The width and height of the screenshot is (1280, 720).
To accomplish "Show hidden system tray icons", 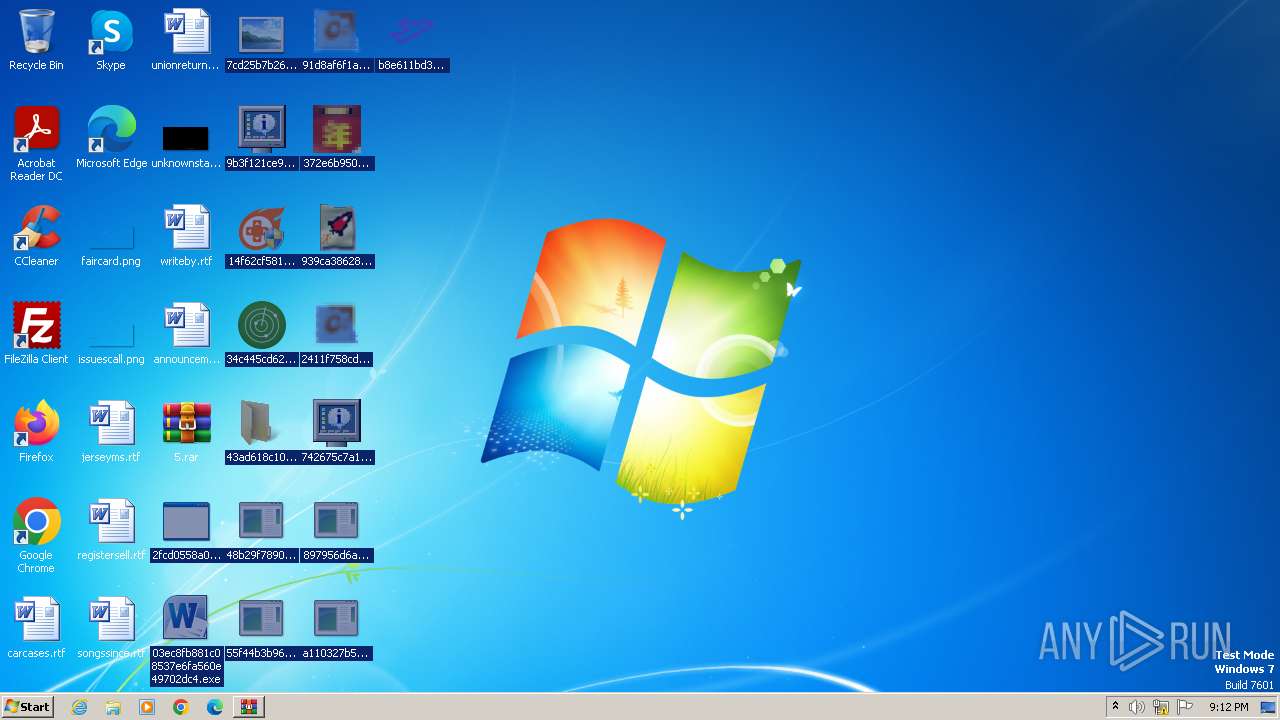I will [x=1115, y=707].
